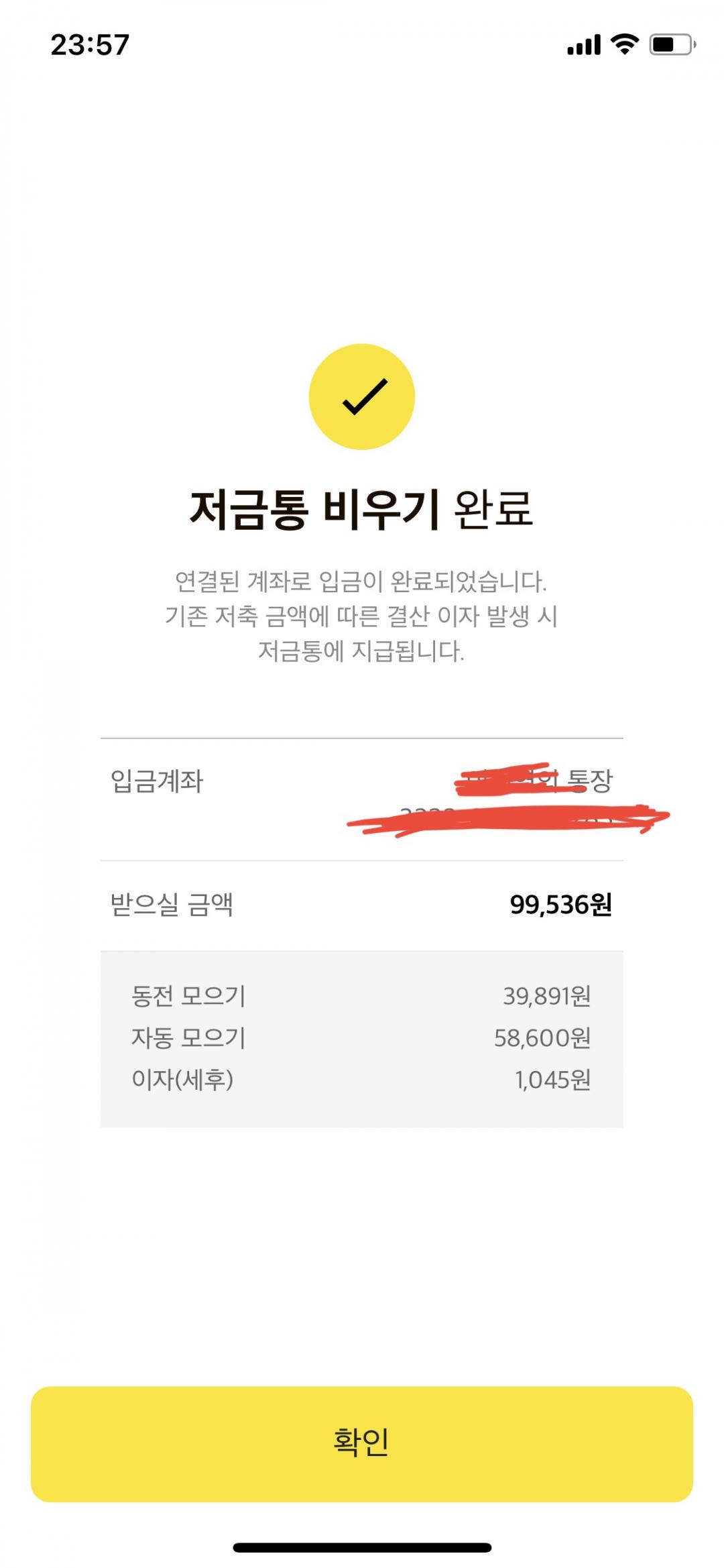Tap the yellow checkmark completion icon
Screen dimensions: 724x1568
click(362, 396)
